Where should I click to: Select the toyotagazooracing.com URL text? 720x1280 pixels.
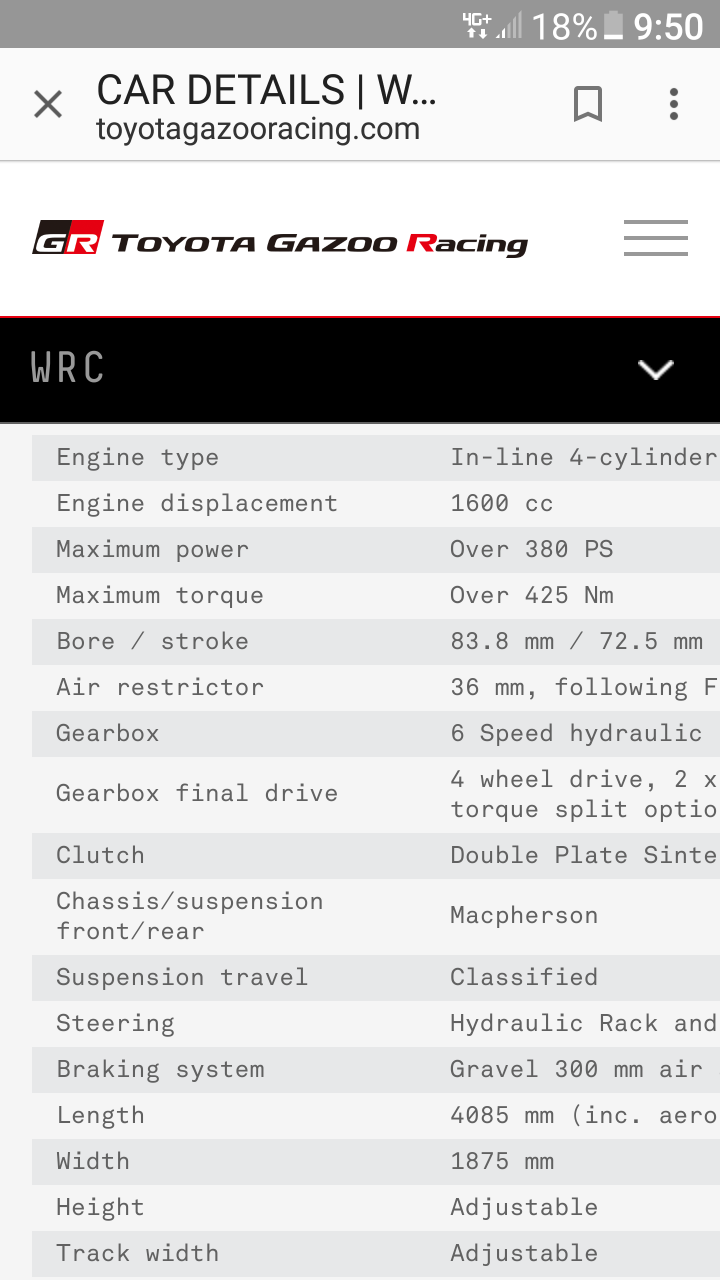258,129
